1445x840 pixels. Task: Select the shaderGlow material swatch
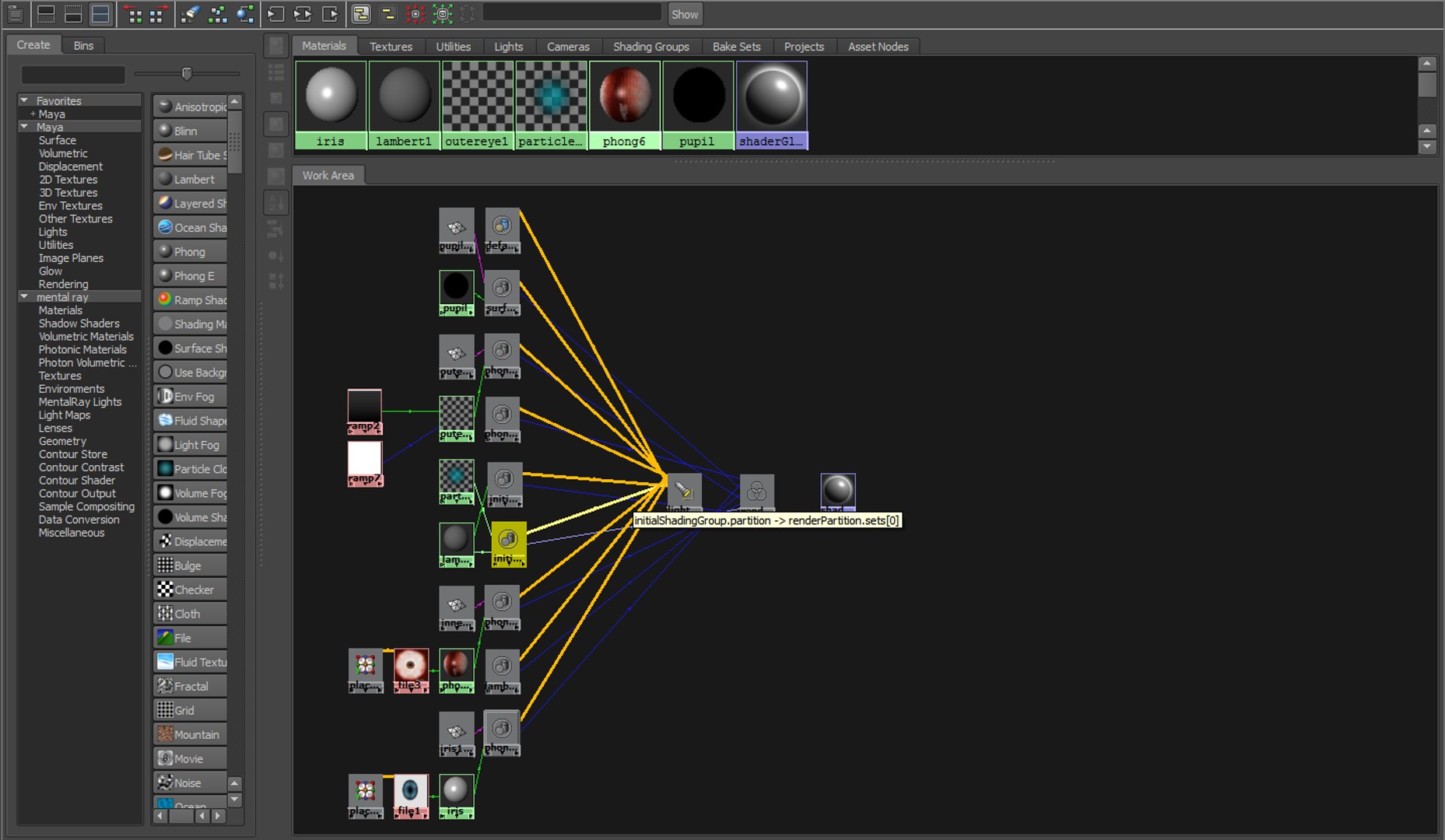coord(772,105)
